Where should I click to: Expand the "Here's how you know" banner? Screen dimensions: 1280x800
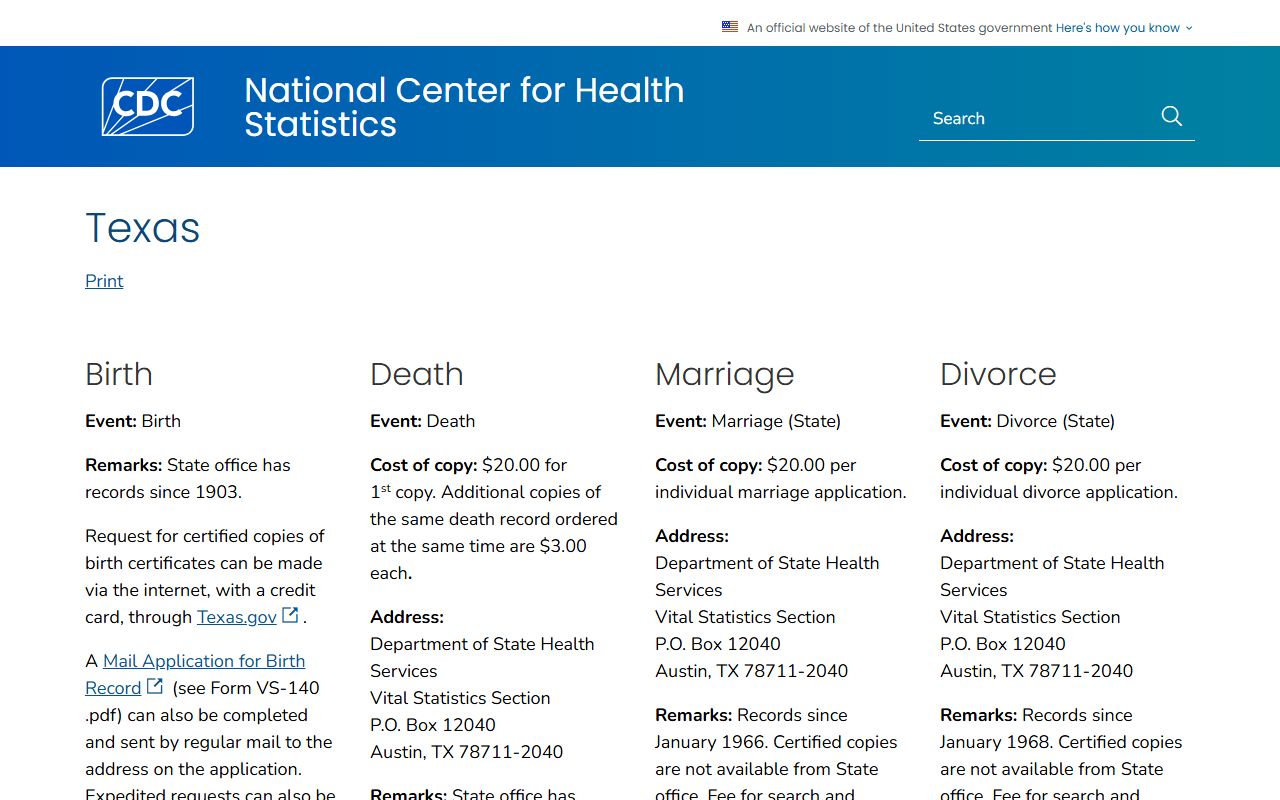coord(1117,28)
